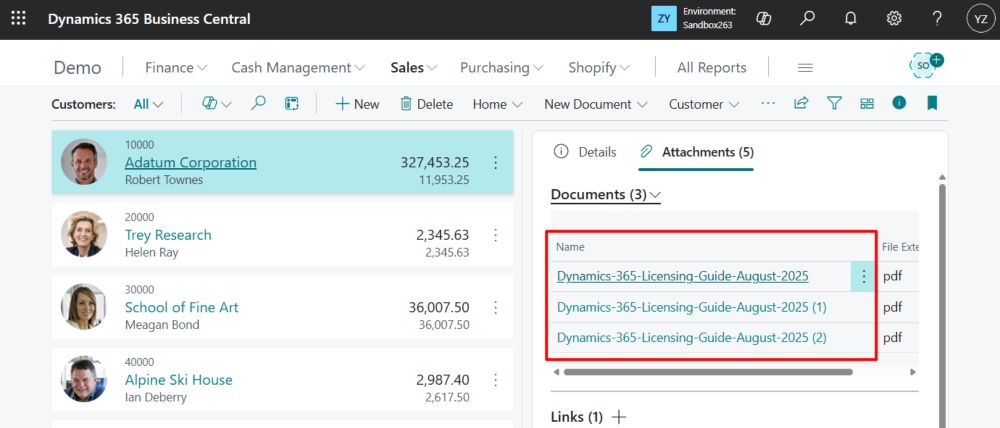Image resolution: width=1000 pixels, height=428 pixels.
Task: Expand the Customer action menu
Action: click(704, 104)
